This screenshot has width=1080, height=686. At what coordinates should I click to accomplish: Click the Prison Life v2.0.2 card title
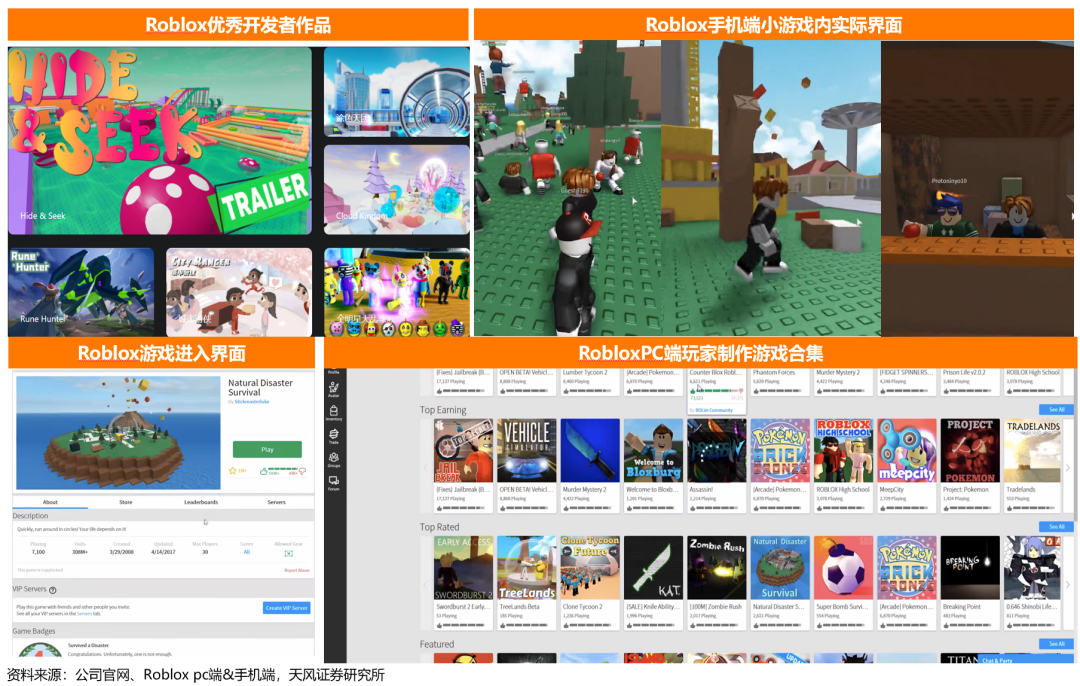[964, 373]
